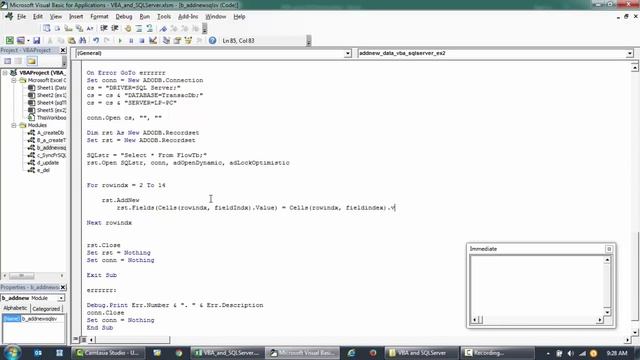This screenshot has width=640, height=360.
Task: Click the (Name) property value field
Action: pos(42,318)
